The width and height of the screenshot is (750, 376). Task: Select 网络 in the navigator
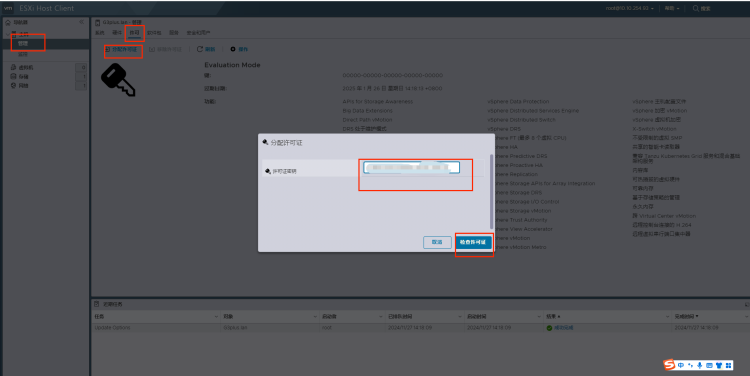23,86
